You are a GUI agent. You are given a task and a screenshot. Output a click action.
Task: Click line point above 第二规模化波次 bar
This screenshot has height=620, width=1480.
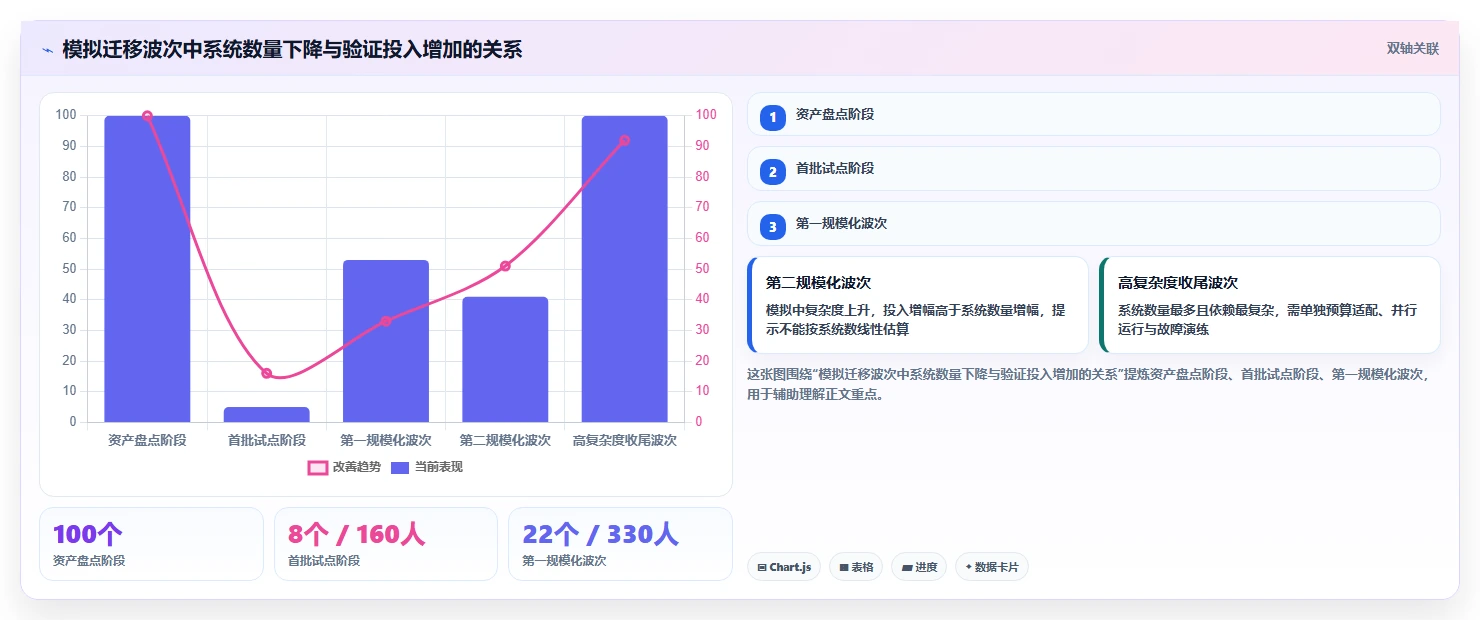[x=505, y=266]
